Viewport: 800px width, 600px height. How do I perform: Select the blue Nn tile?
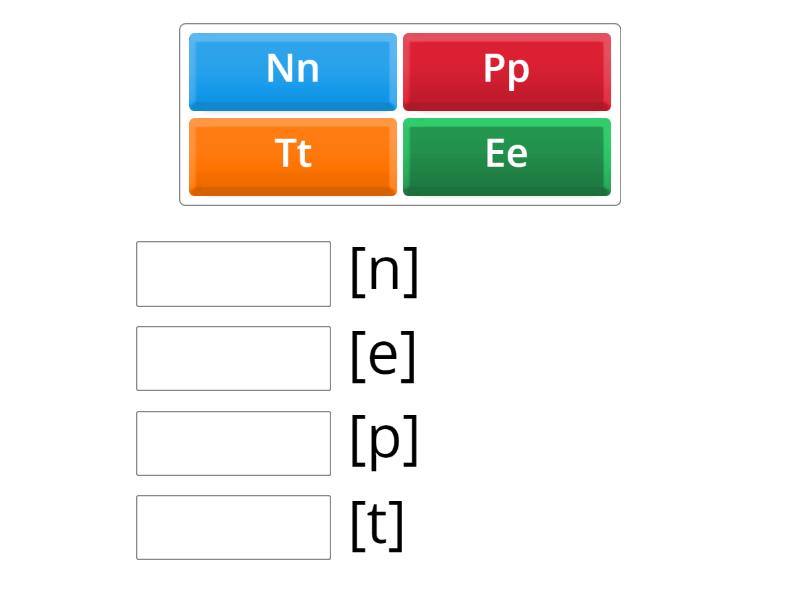(292, 71)
